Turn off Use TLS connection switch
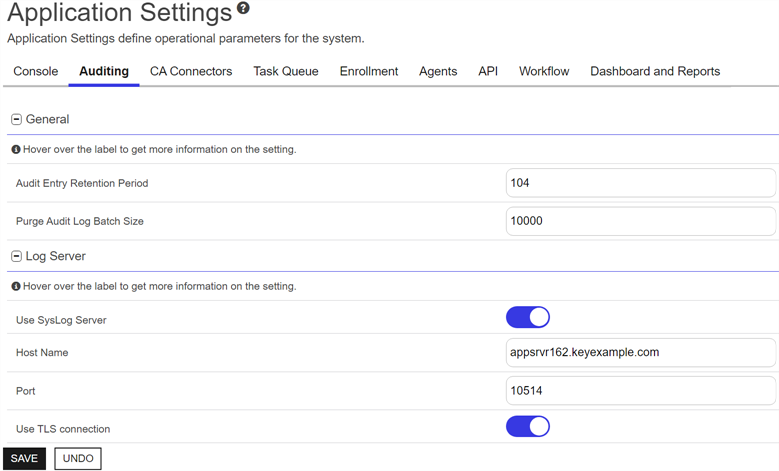 tap(527, 427)
